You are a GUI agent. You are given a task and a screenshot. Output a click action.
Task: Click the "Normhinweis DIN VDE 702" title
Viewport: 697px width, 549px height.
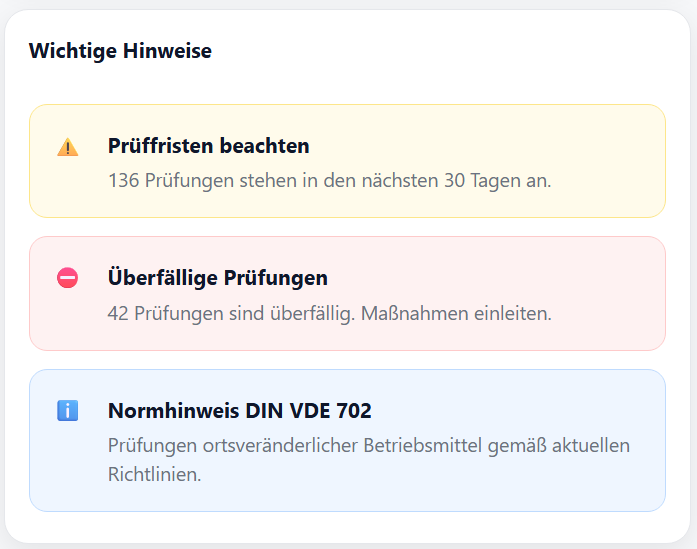pos(239,410)
